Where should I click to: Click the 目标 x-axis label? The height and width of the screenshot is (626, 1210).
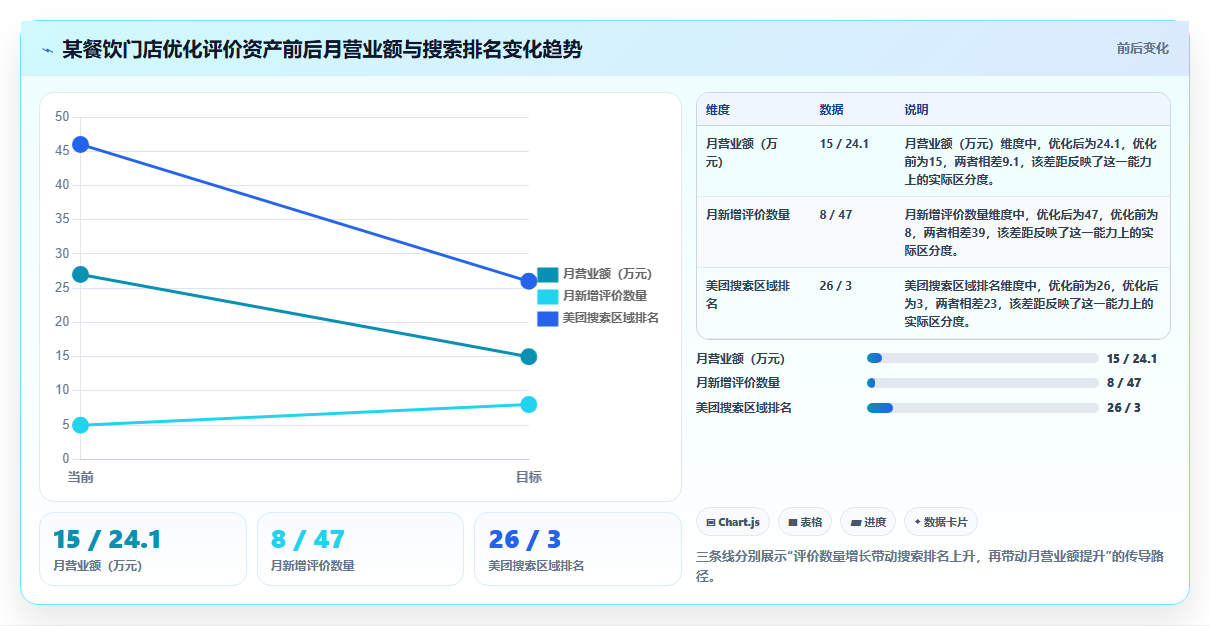click(x=529, y=477)
